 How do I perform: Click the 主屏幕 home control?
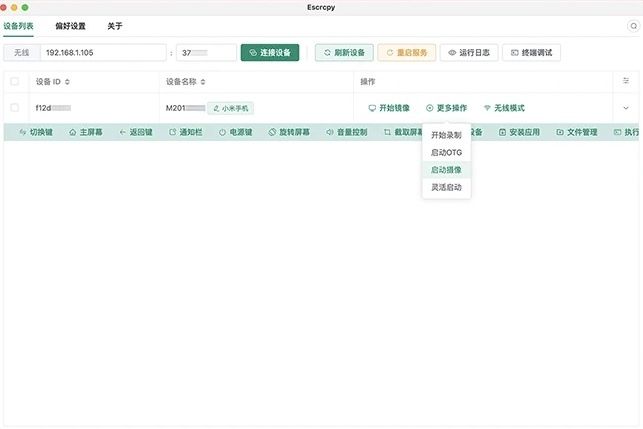tap(86, 132)
